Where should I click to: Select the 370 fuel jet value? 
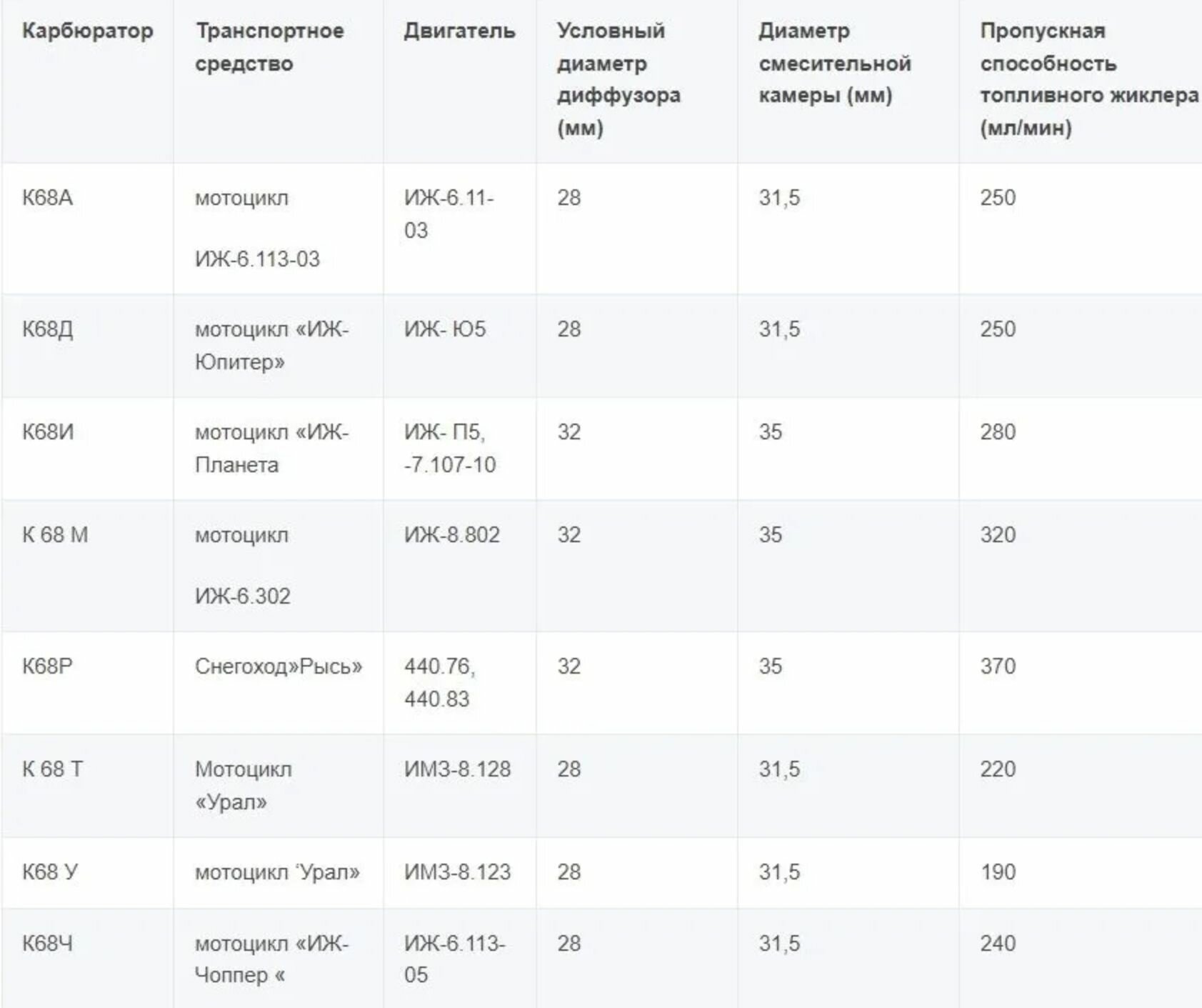[998, 667]
